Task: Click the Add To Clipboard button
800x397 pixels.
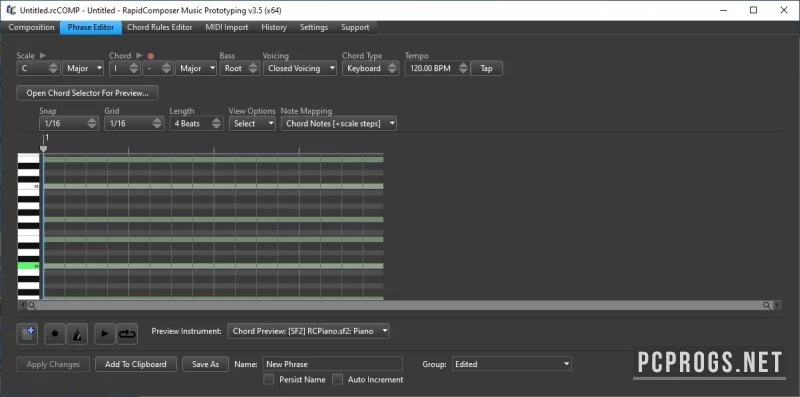Action: (x=136, y=364)
